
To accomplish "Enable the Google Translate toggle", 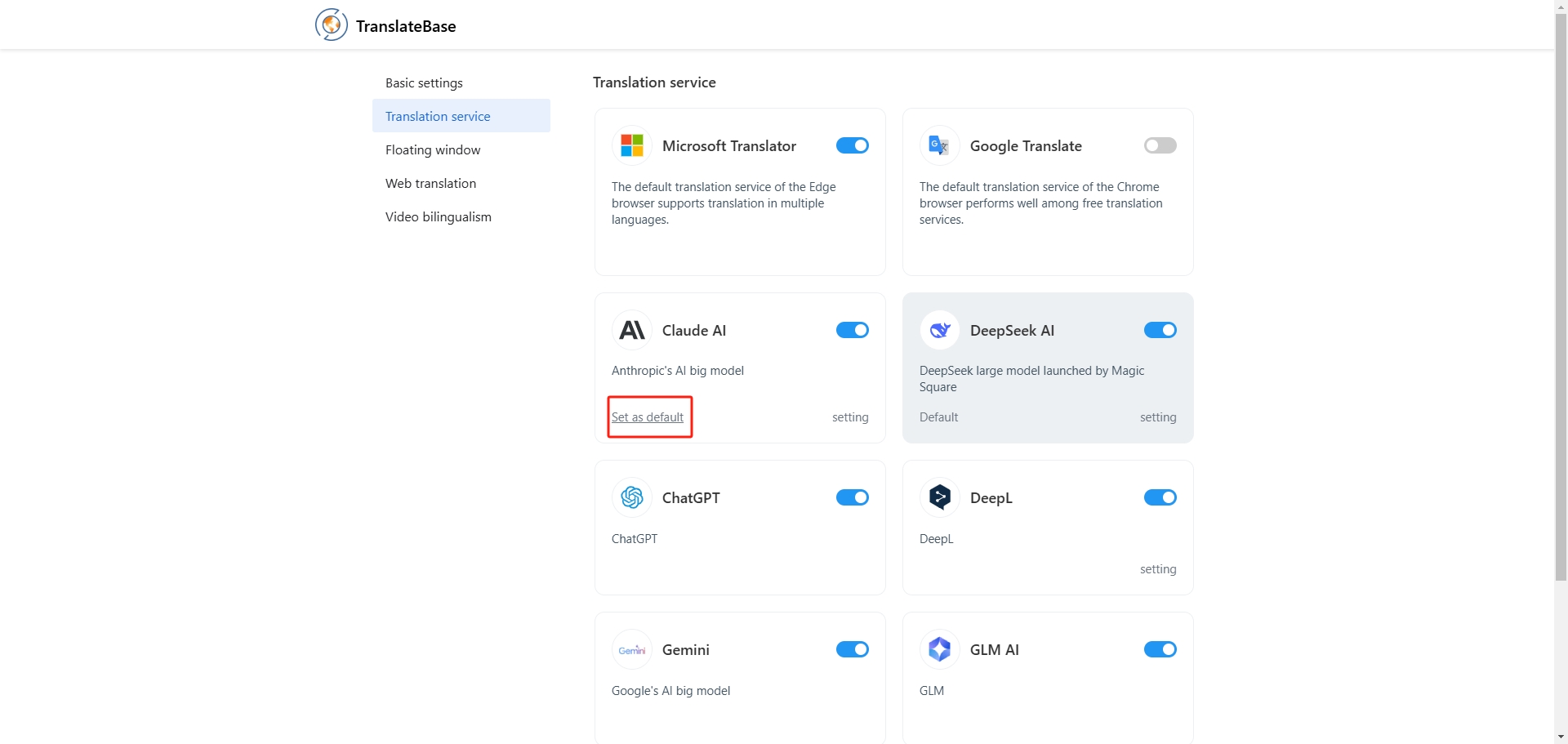I will click(x=1160, y=145).
